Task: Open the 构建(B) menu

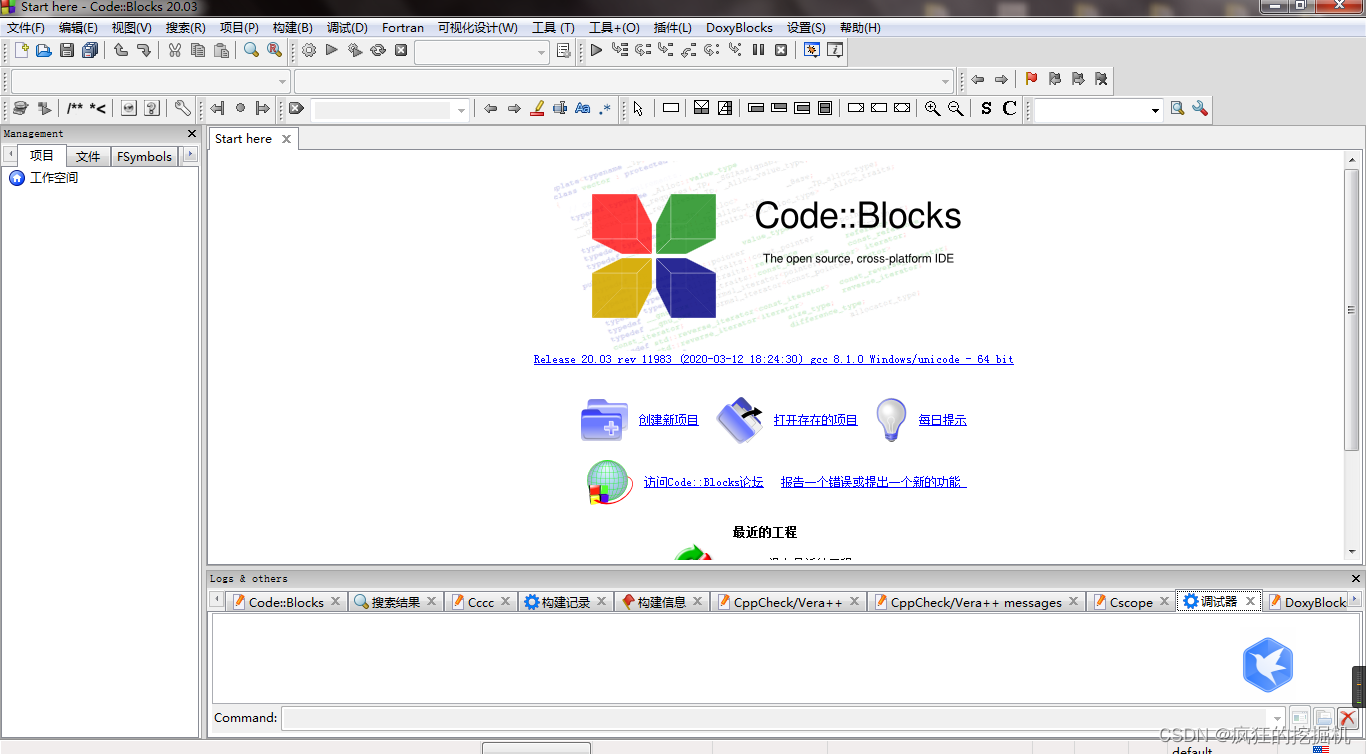Action: [292, 28]
